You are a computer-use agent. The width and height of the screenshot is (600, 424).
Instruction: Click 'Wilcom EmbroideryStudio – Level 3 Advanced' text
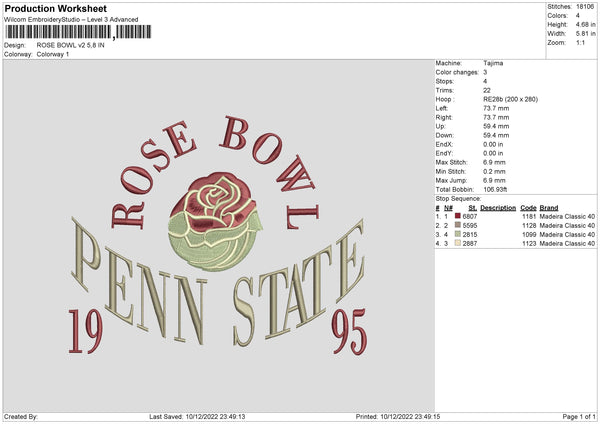(x=71, y=20)
